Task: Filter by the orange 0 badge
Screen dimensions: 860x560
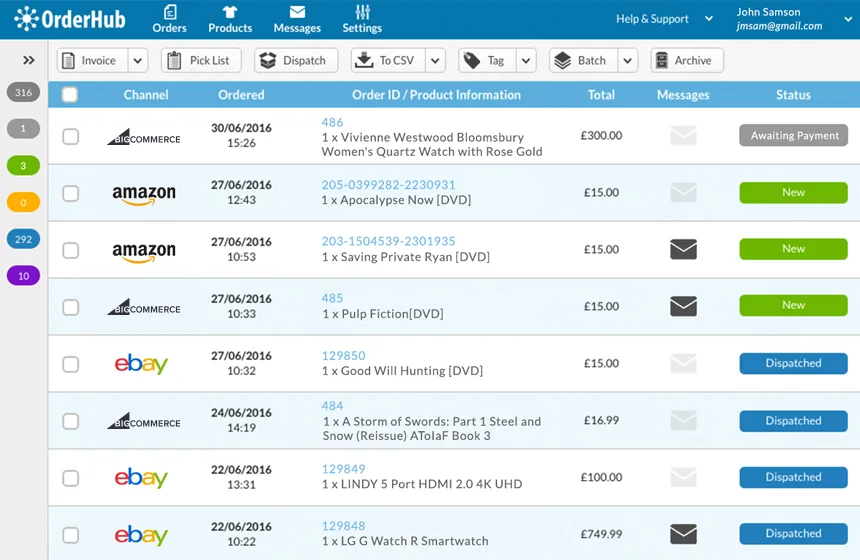Action: pos(23,202)
